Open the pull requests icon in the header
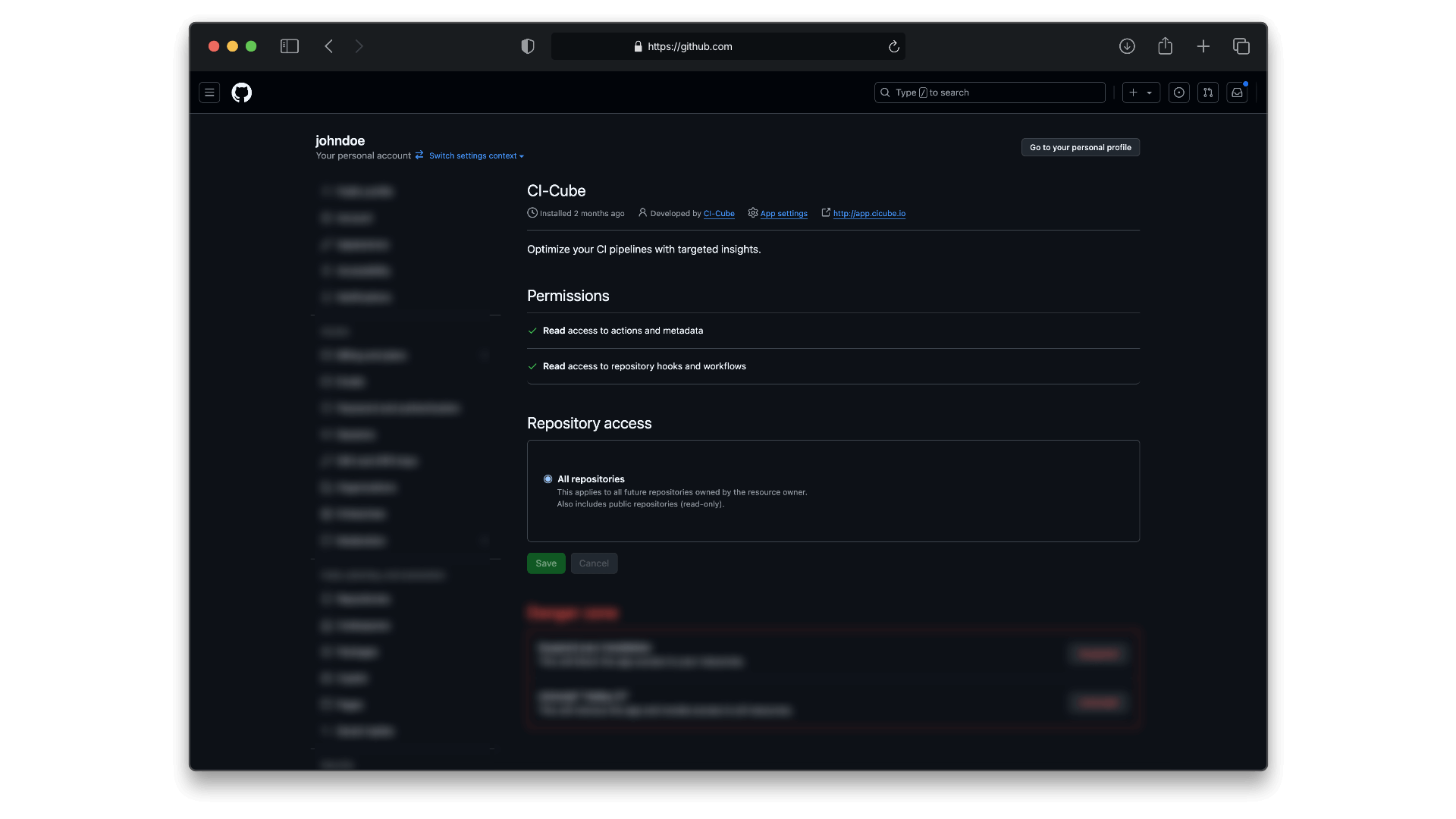Viewport: 1456px width, 819px height. click(1208, 93)
